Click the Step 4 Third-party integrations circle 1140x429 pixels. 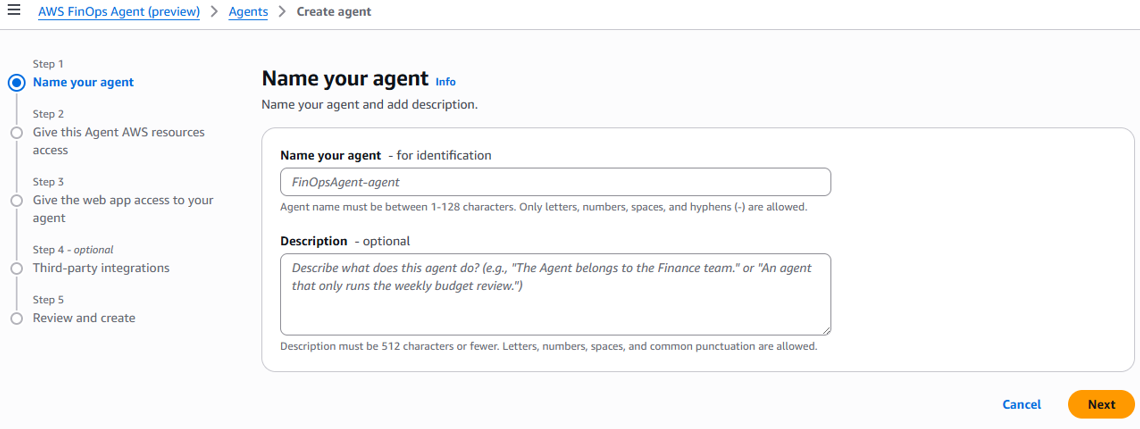(17, 268)
